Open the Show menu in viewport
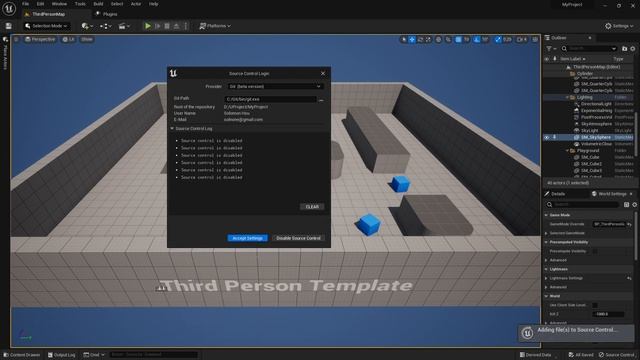The width and height of the screenshot is (640, 360). (87, 40)
